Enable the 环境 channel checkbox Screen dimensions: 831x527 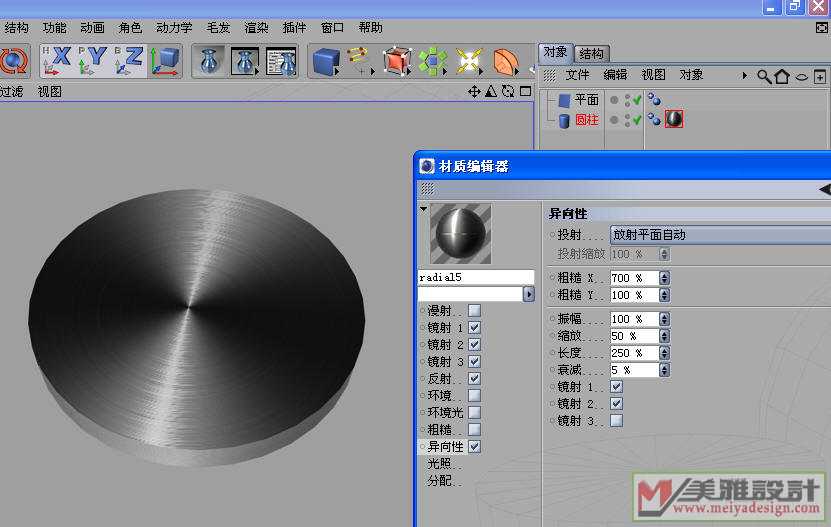click(475, 396)
